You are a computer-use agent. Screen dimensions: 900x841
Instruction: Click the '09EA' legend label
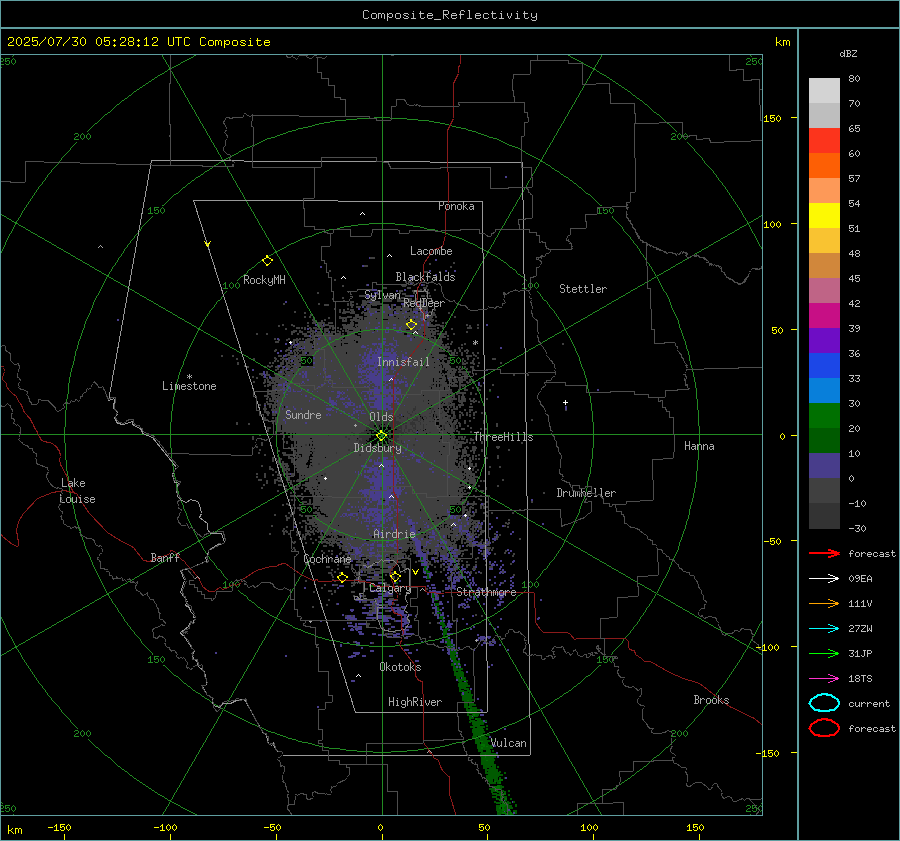[860, 579]
